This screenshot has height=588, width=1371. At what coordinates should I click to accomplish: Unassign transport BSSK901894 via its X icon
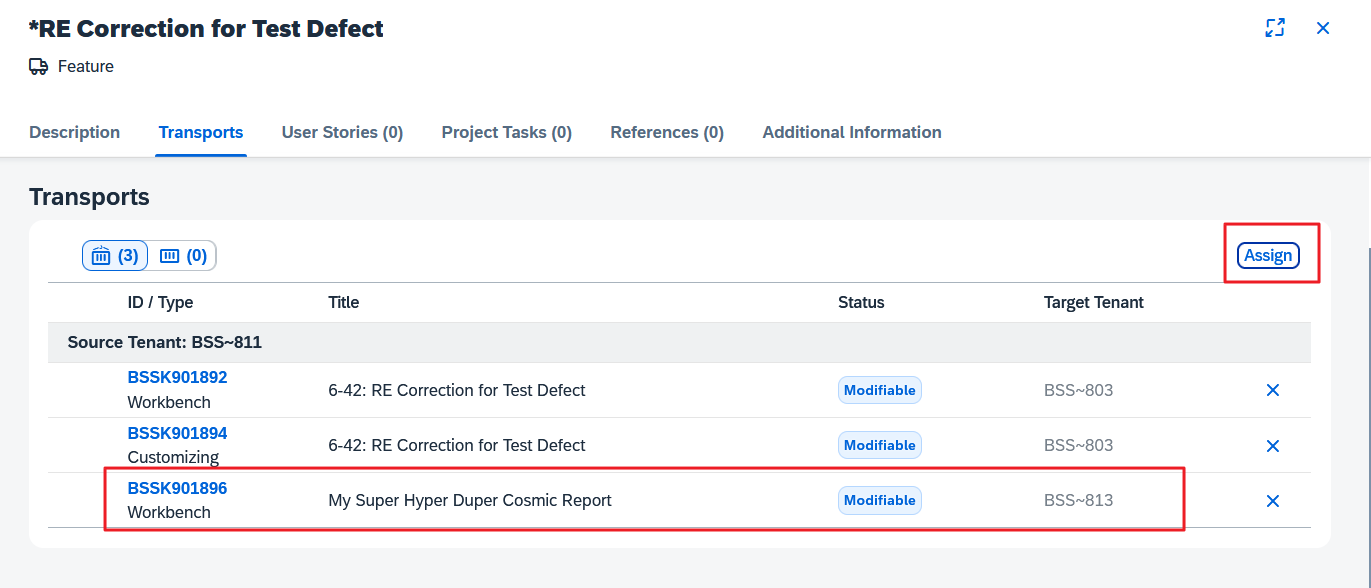point(1273,446)
